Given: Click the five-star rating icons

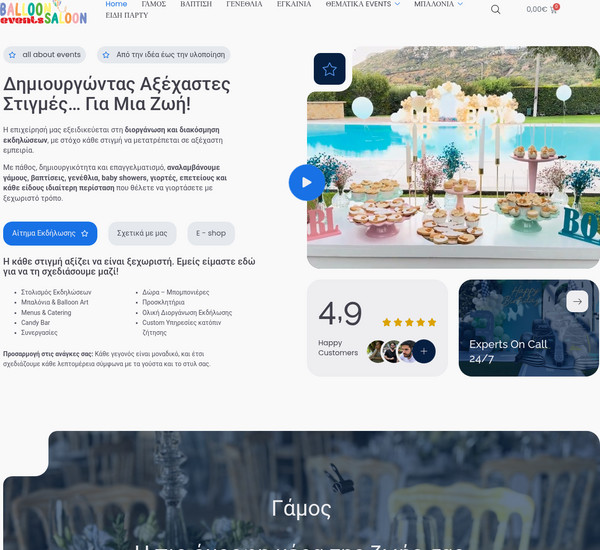Looking at the screenshot, I should click(409, 322).
